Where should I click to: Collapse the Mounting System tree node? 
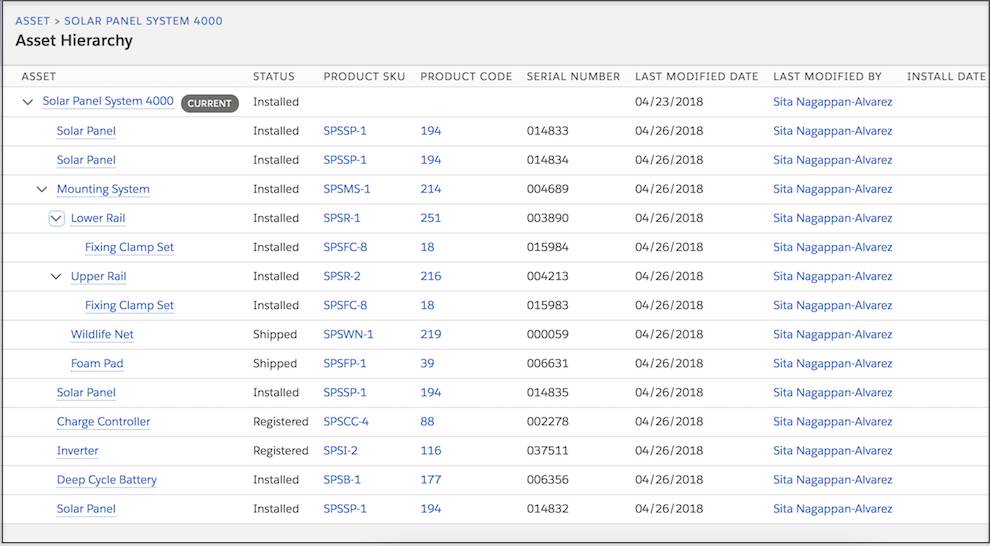[x=42, y=189]
